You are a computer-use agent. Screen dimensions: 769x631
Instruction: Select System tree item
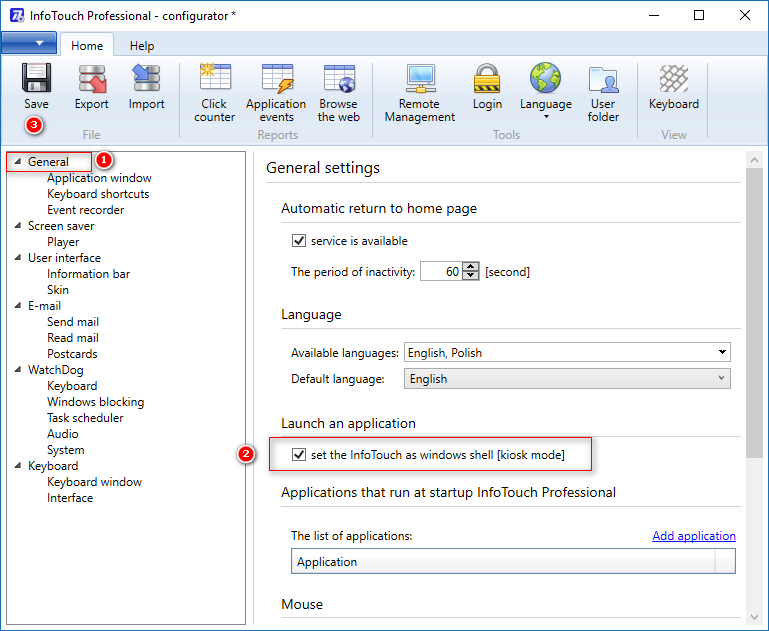65,450
